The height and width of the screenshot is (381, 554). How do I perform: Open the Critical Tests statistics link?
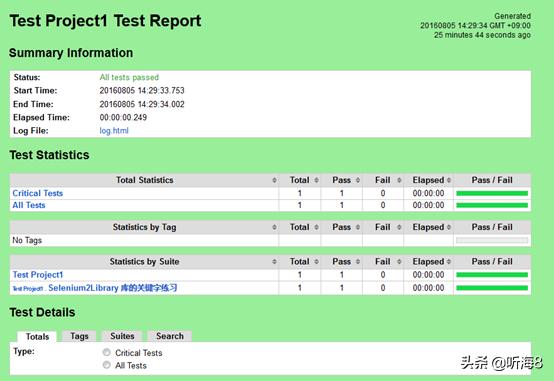[x=37, y=193]
